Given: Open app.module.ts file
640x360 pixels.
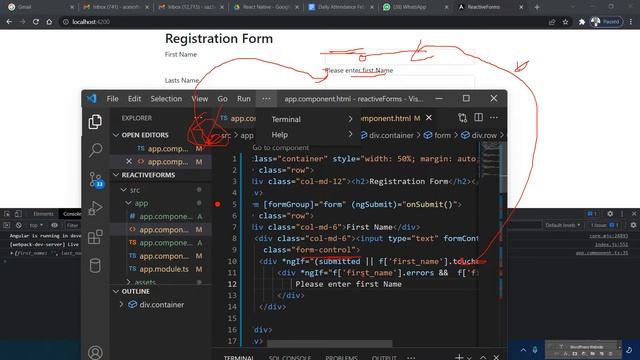Looking at the screenshot, I should (164, 269).
